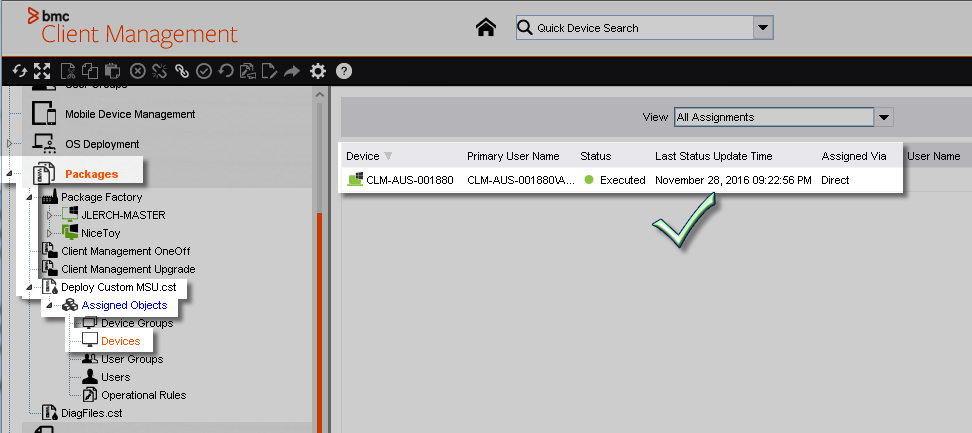
Task: Click the broken-link unassign toolbar icon
Action: coord(159,71)
